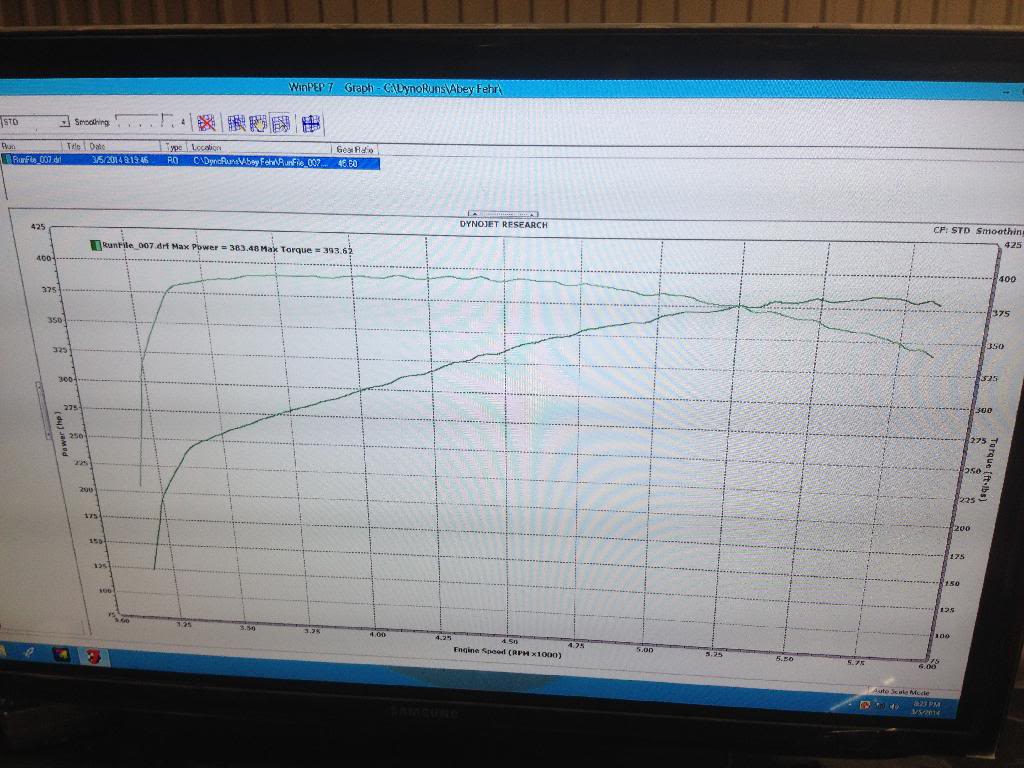Open the red WinPEP taskbar icon
The image size is (1024, 768).
point(94,656)
